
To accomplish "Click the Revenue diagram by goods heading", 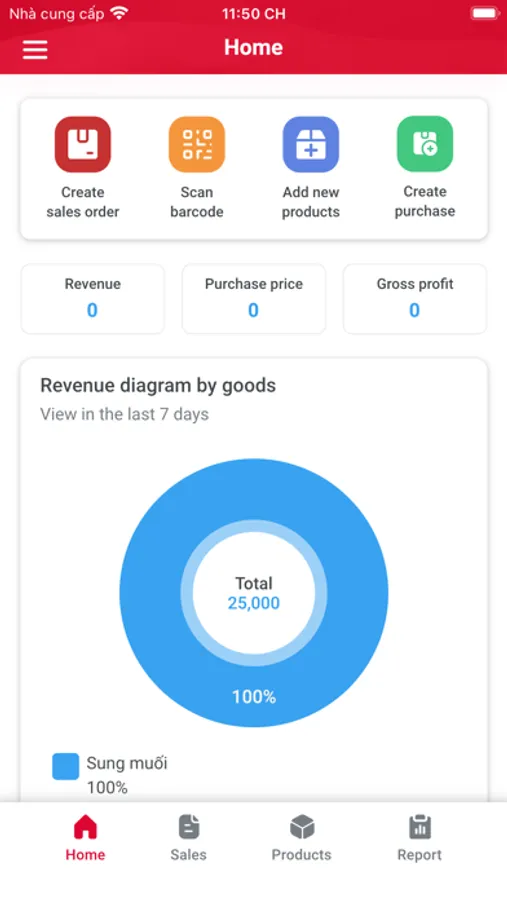I will pyautogui.click(x=158, y=385).
